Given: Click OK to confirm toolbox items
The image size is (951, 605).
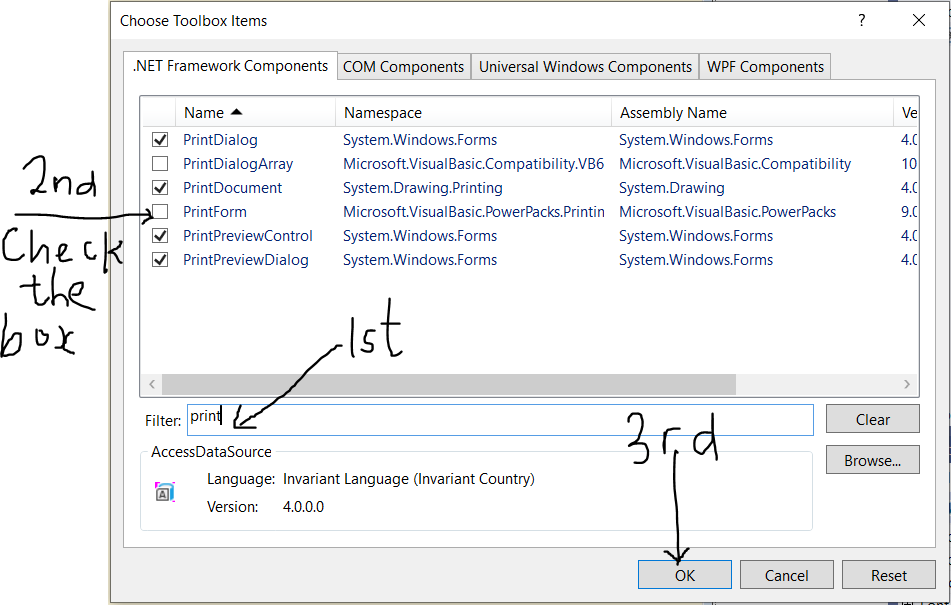Looking at the screenshot, I should point(685,575).
